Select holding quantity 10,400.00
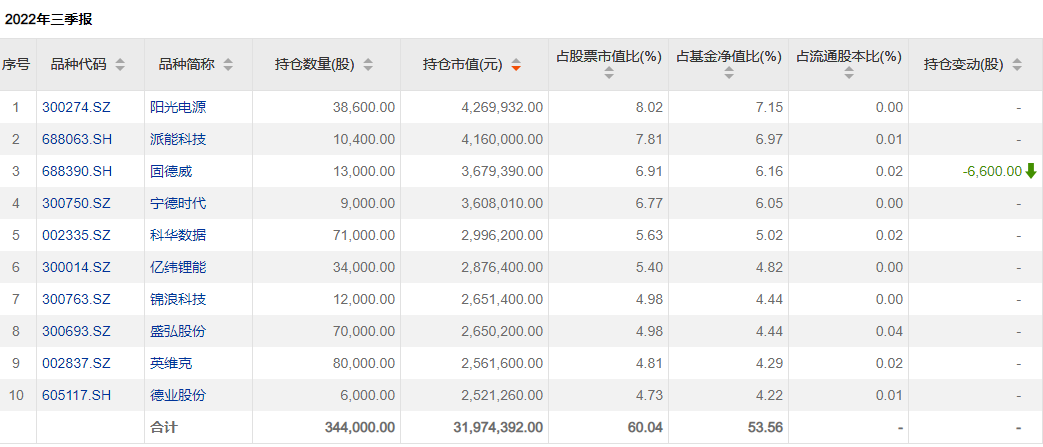The image size is (1043, 447). (x=364, y=139)
